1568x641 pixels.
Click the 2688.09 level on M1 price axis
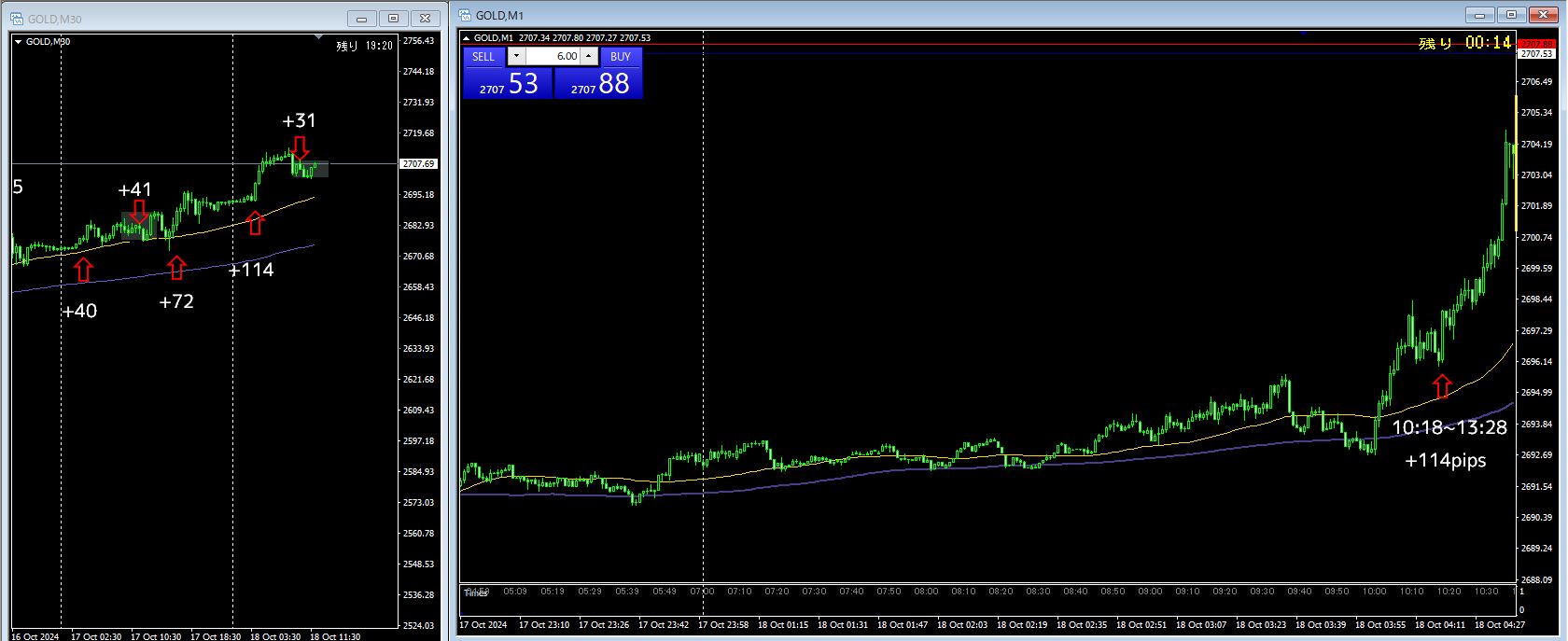pos(1536,579)
